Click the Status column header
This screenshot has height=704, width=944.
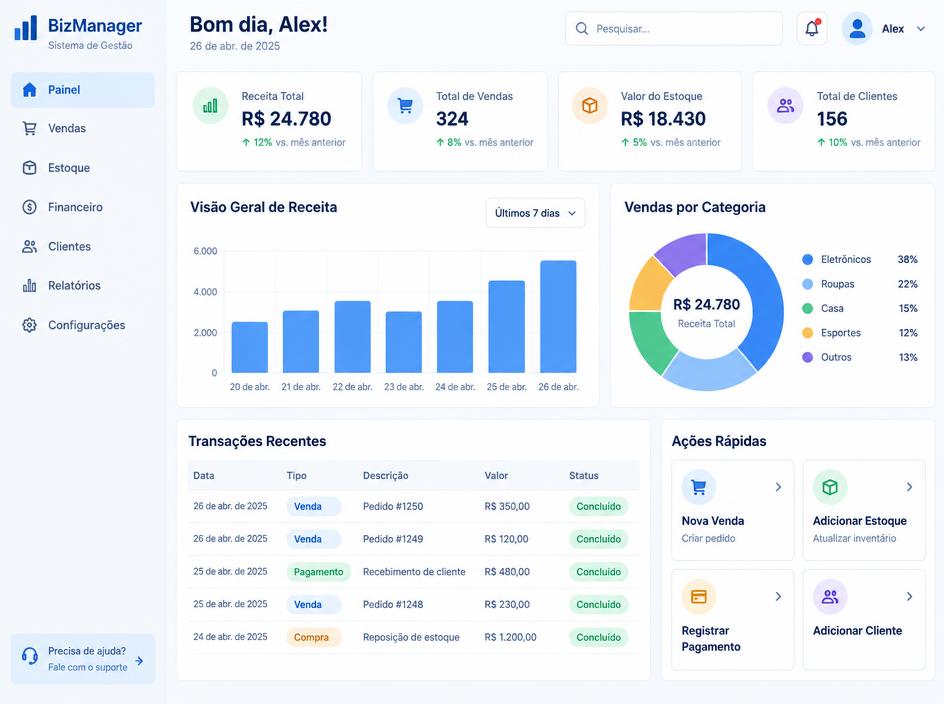(584, 476)
